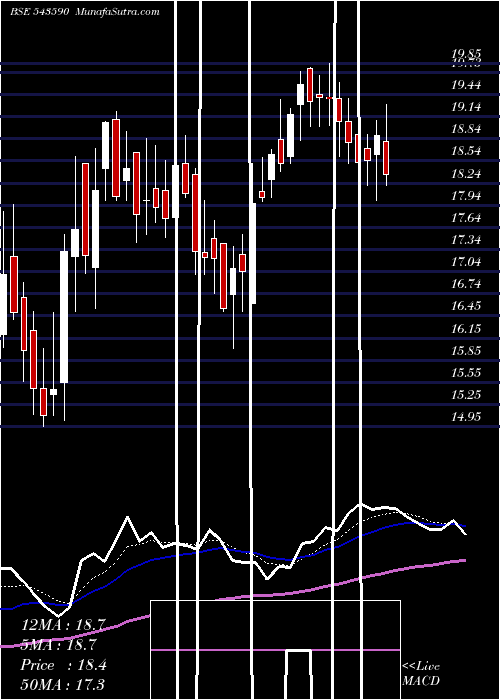The width and height of the screenshot is (500, 700).
Task: Click the 18.84 price axis label
Action: [466, 129]
